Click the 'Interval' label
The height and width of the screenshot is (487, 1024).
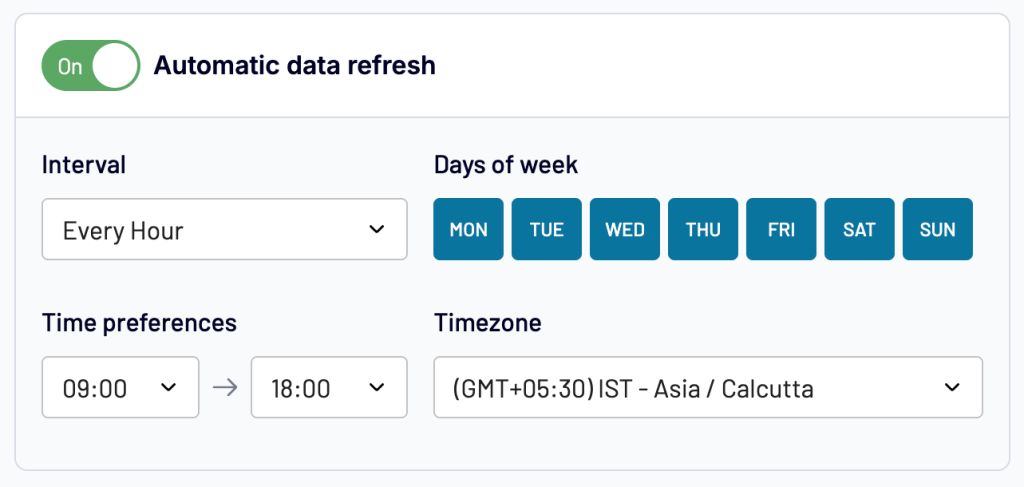(x=84, y=165)
